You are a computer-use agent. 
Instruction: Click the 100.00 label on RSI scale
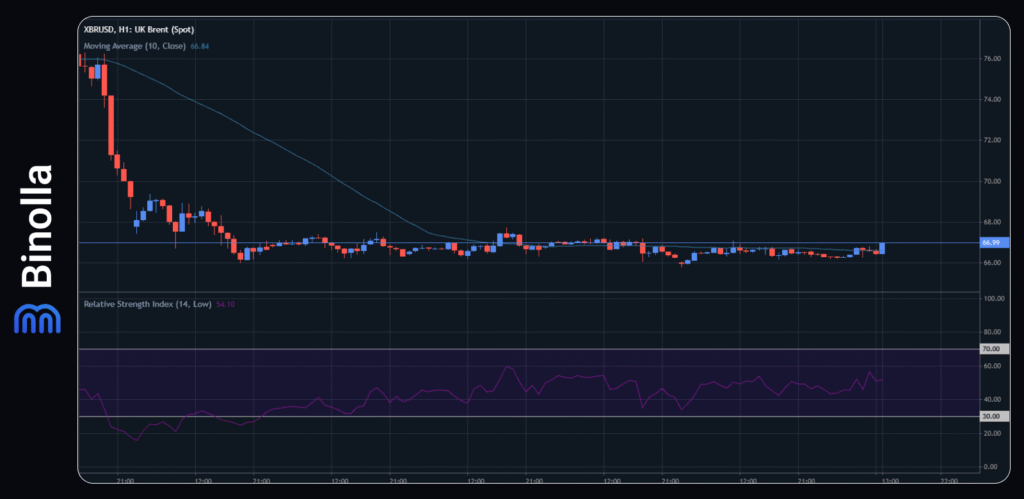tap(991, 299)
